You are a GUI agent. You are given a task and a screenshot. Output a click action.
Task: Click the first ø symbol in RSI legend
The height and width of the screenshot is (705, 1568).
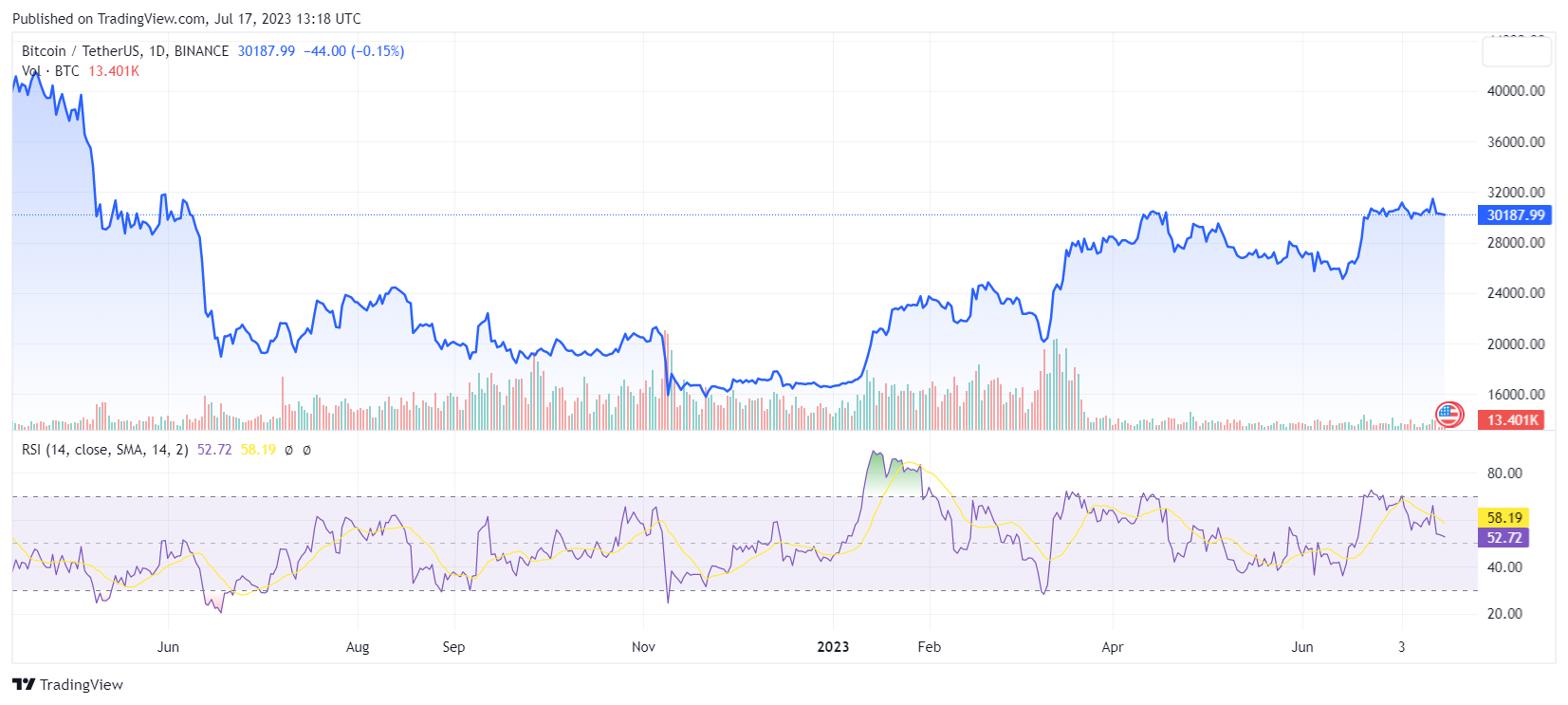tap(288, 450)
